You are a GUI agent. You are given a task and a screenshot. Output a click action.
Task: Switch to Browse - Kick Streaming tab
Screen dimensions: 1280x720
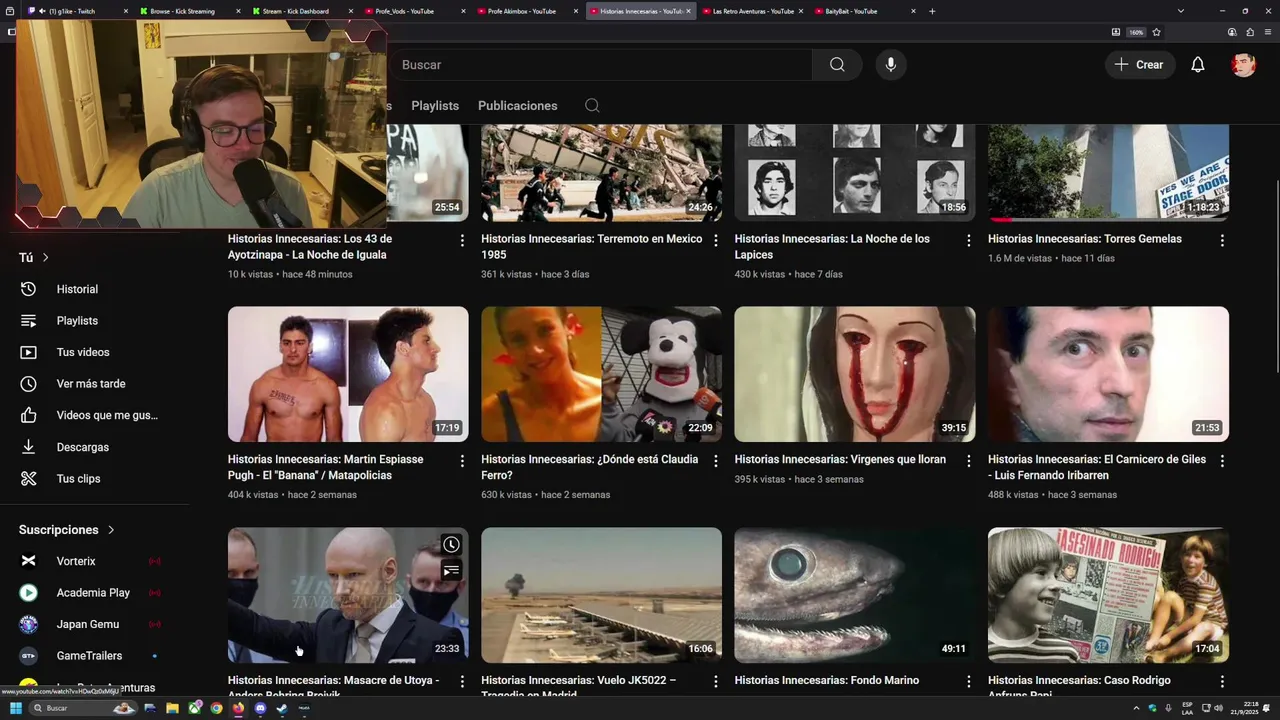tap(190, 11)
